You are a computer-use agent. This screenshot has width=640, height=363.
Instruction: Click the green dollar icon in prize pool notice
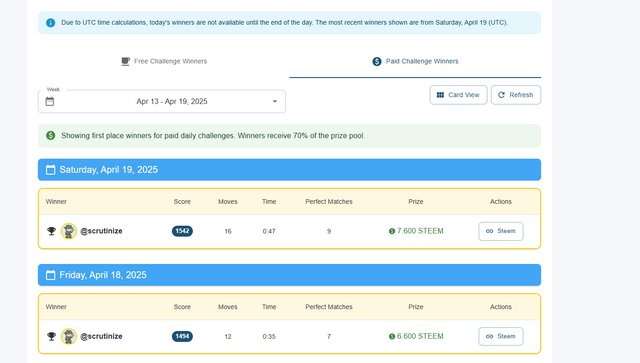(51, 136)
